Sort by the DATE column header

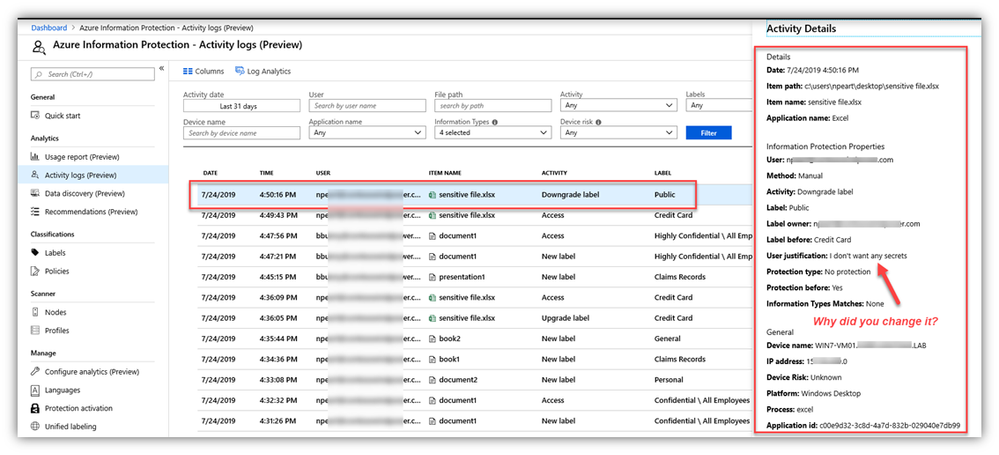coord(210,173)
